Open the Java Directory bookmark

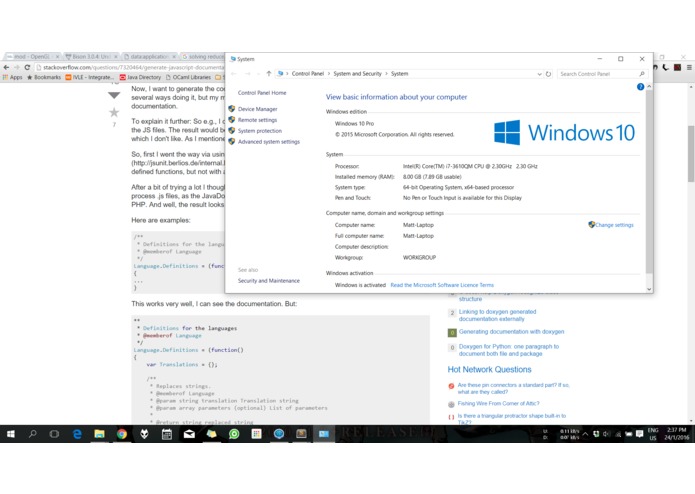(140, 77)
